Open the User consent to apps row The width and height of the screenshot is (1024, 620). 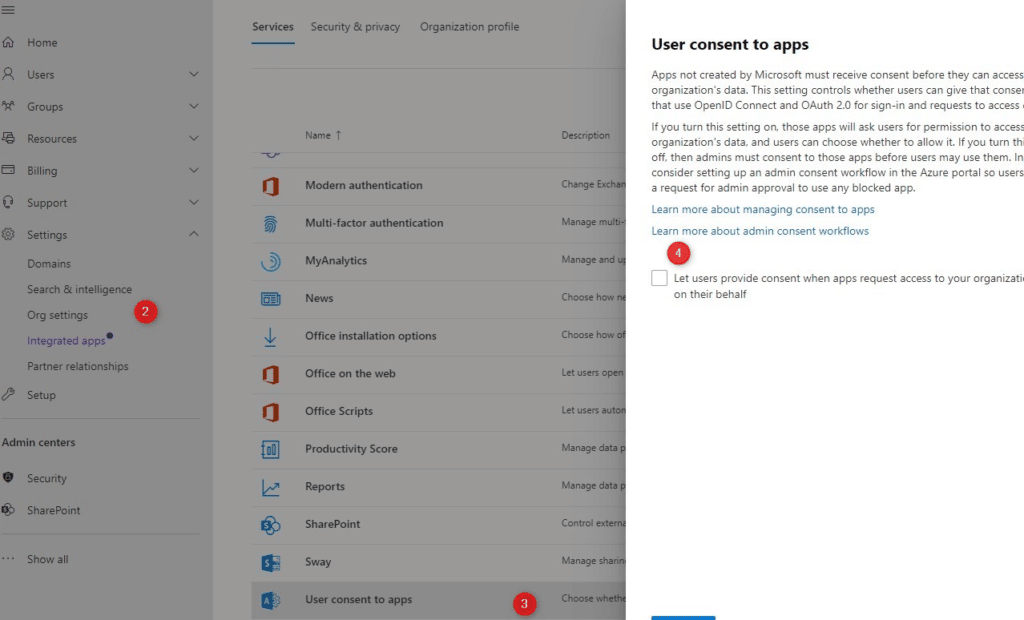coord(439,600)
